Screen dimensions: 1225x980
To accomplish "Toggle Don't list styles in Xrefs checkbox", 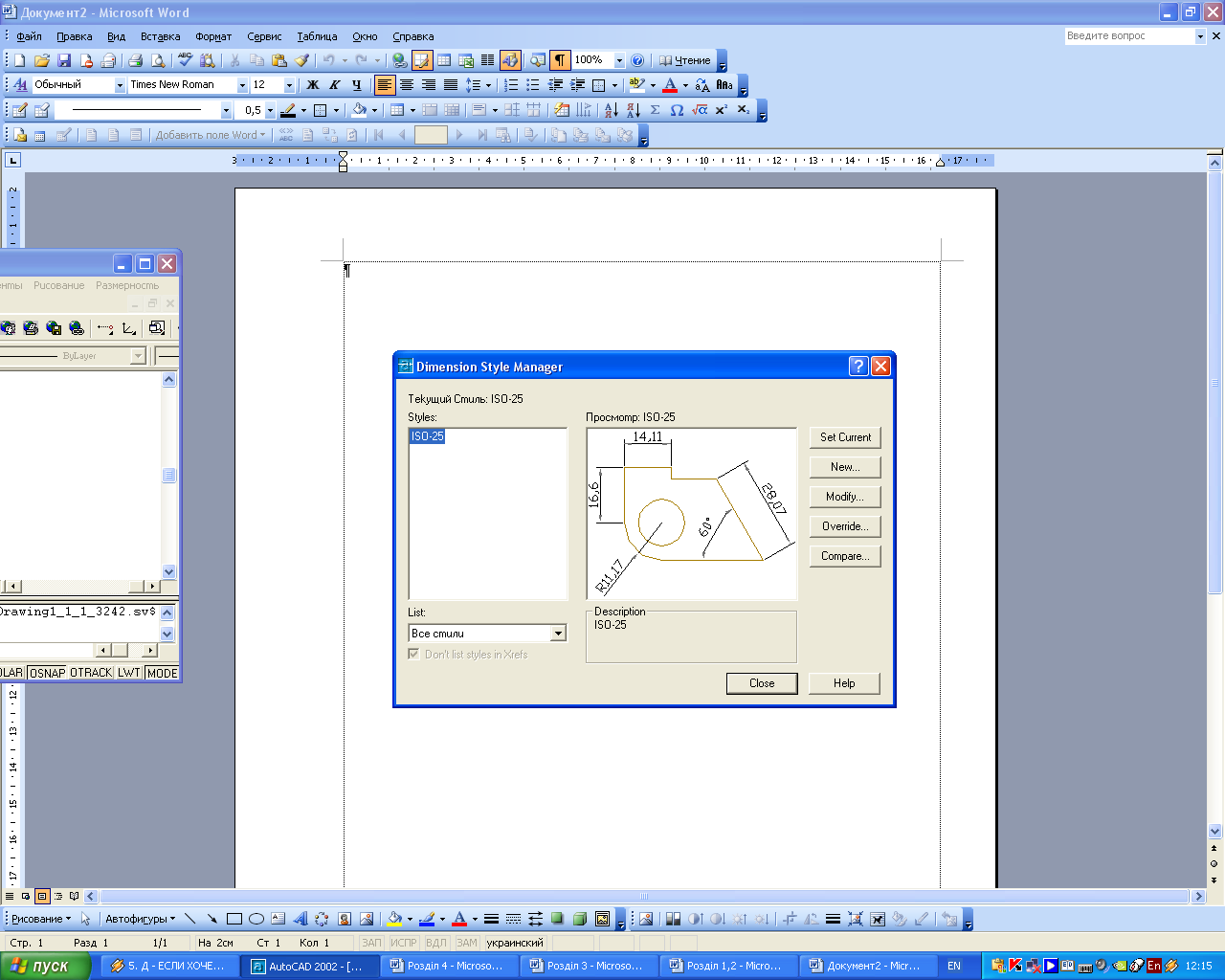I will point(413,655).
